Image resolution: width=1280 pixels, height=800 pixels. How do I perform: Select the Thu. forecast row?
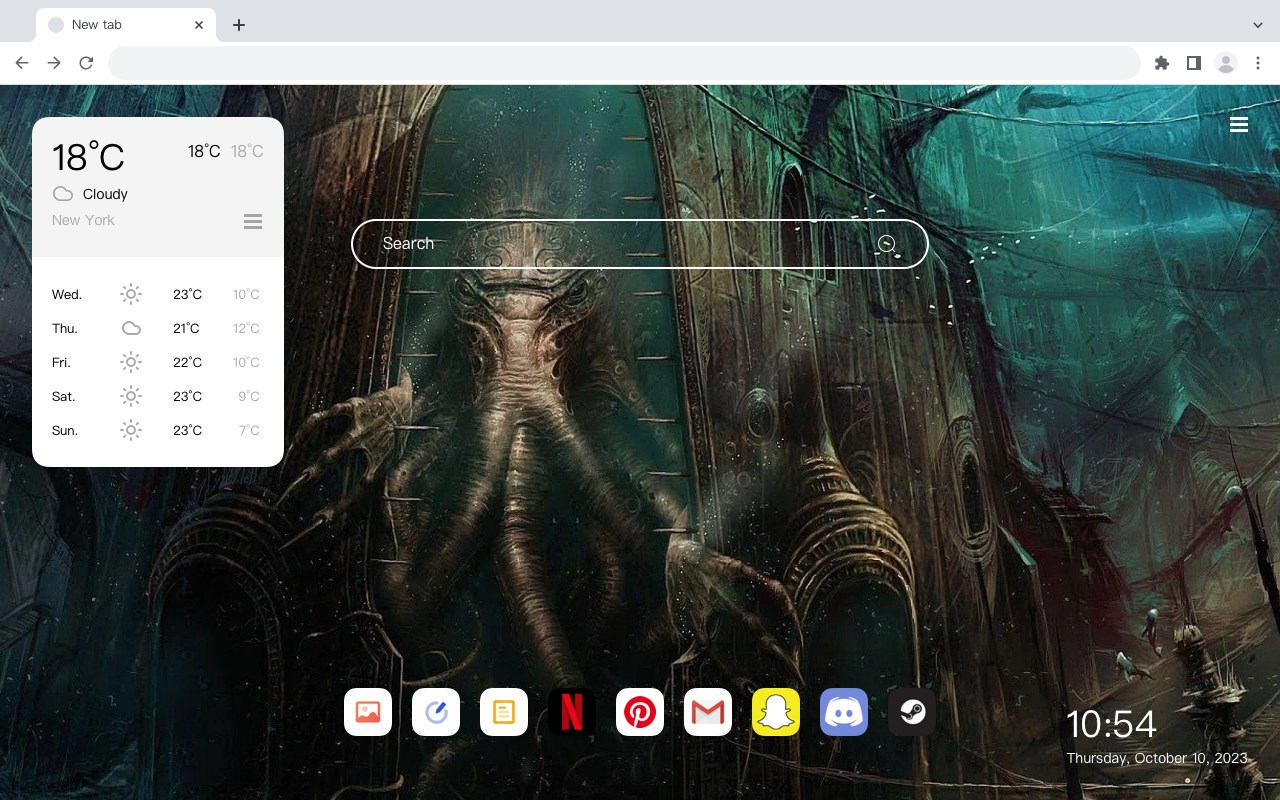(x=157, y=328)
